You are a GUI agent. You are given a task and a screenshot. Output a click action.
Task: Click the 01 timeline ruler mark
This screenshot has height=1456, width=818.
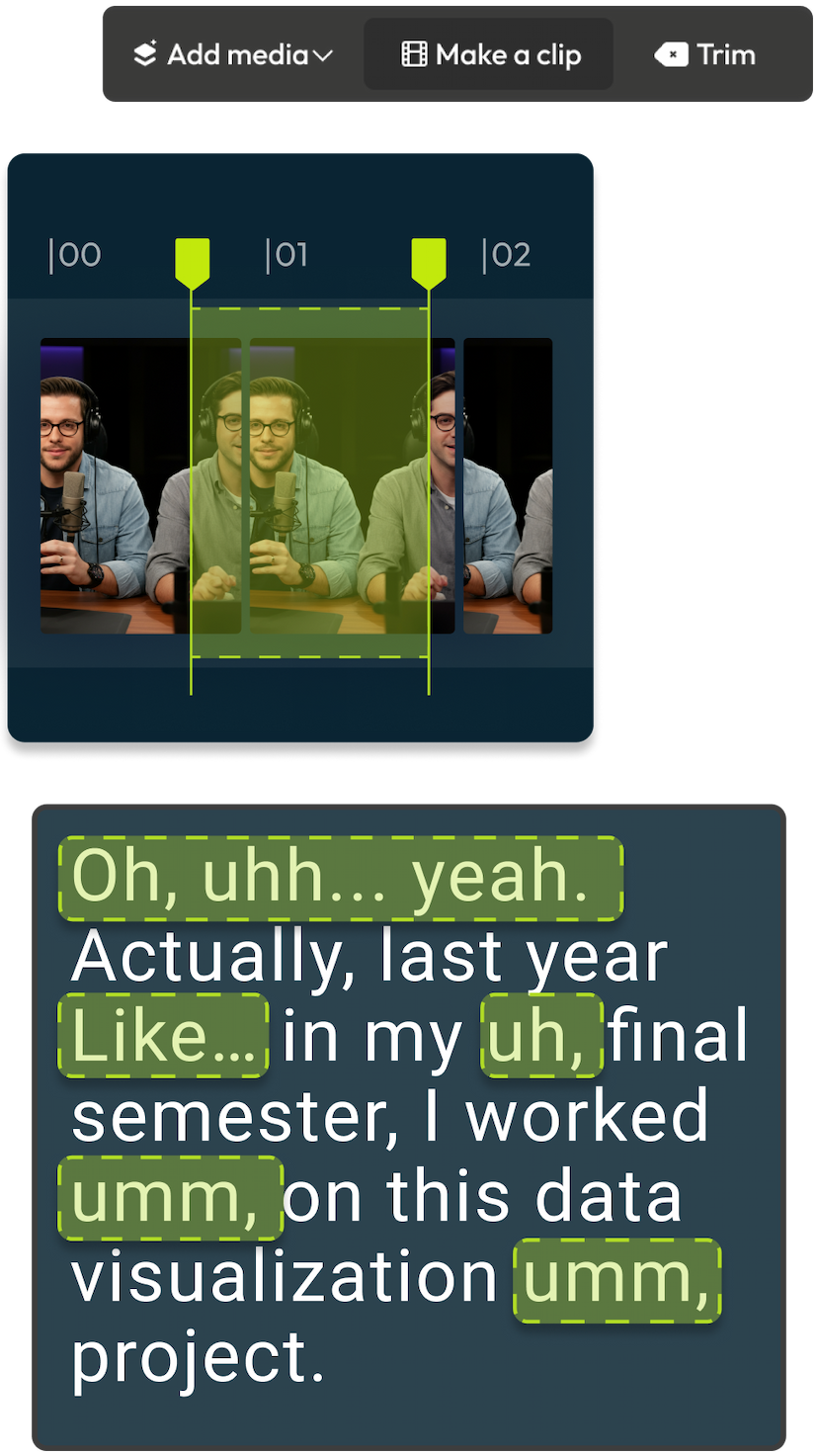click(x=286, y=255)
